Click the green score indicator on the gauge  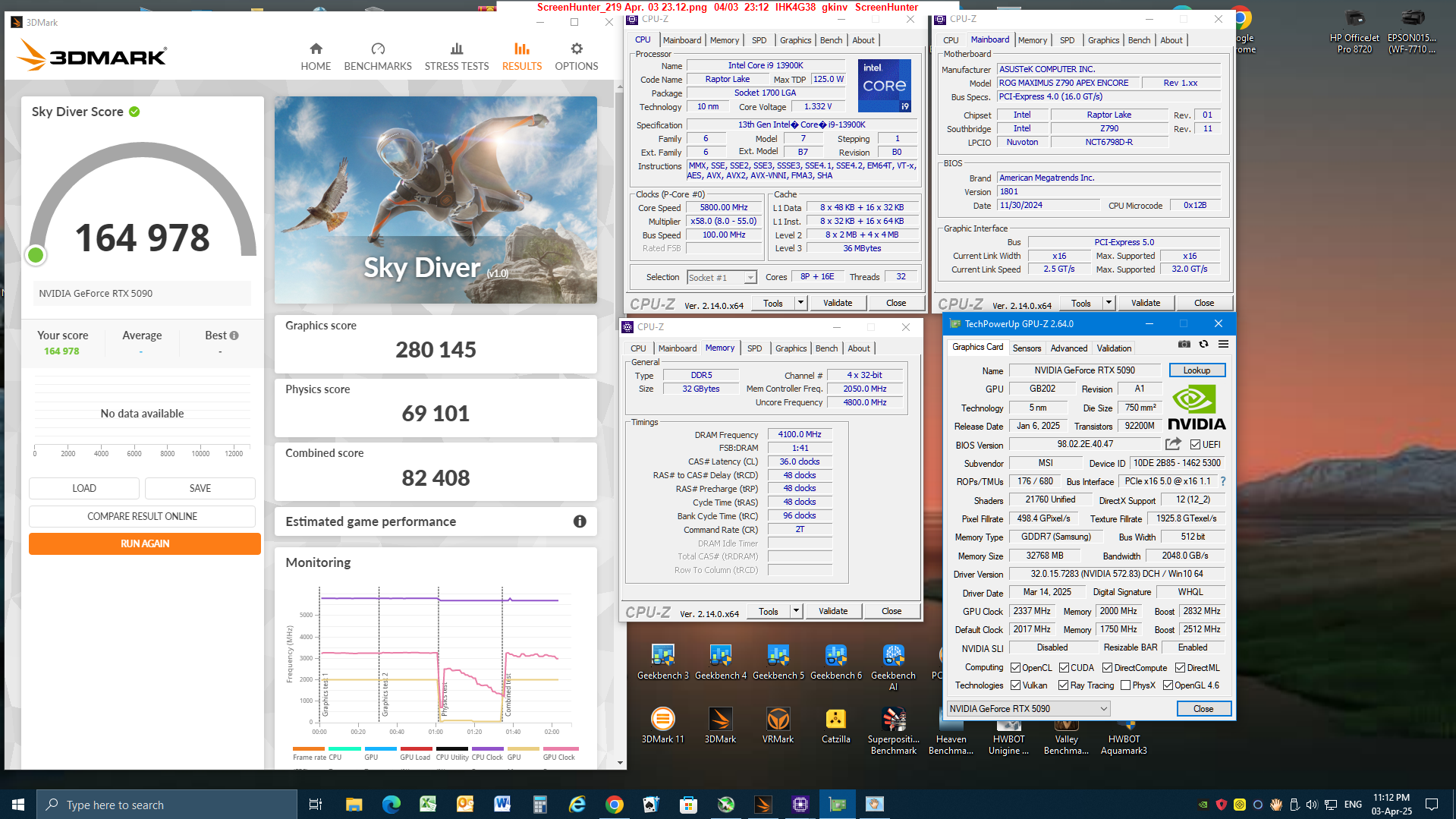(36, 255)
